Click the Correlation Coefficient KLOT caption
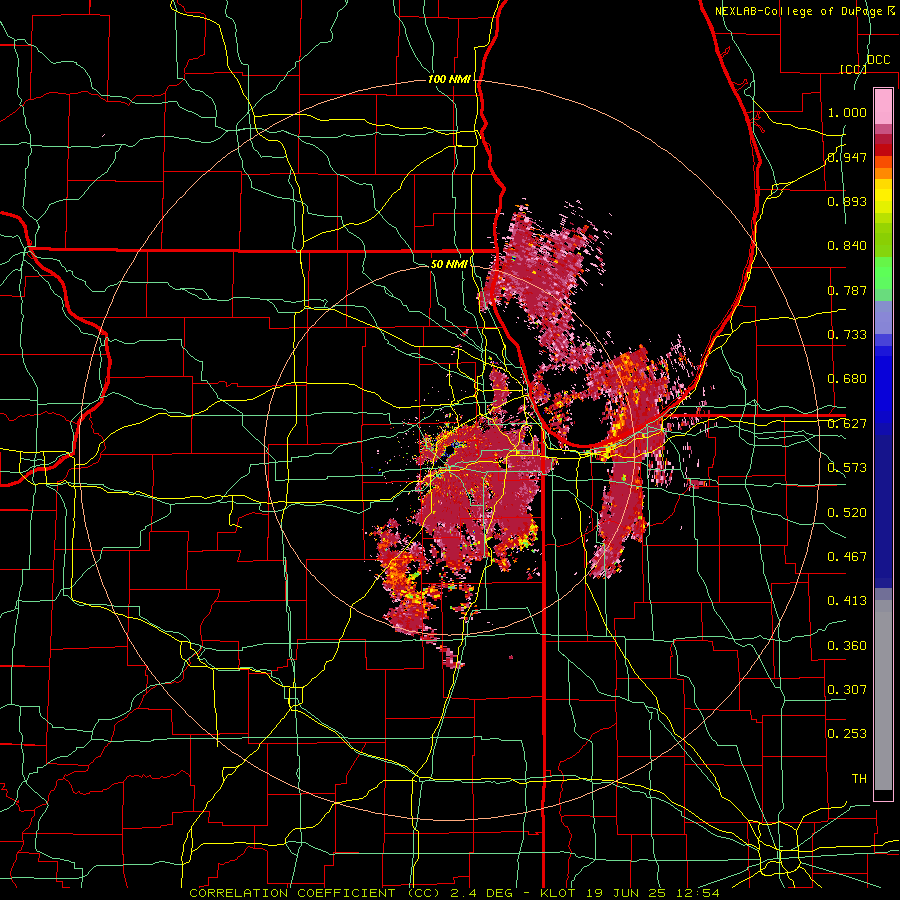Viewport: 900px width, 900px height. point(454,893)
